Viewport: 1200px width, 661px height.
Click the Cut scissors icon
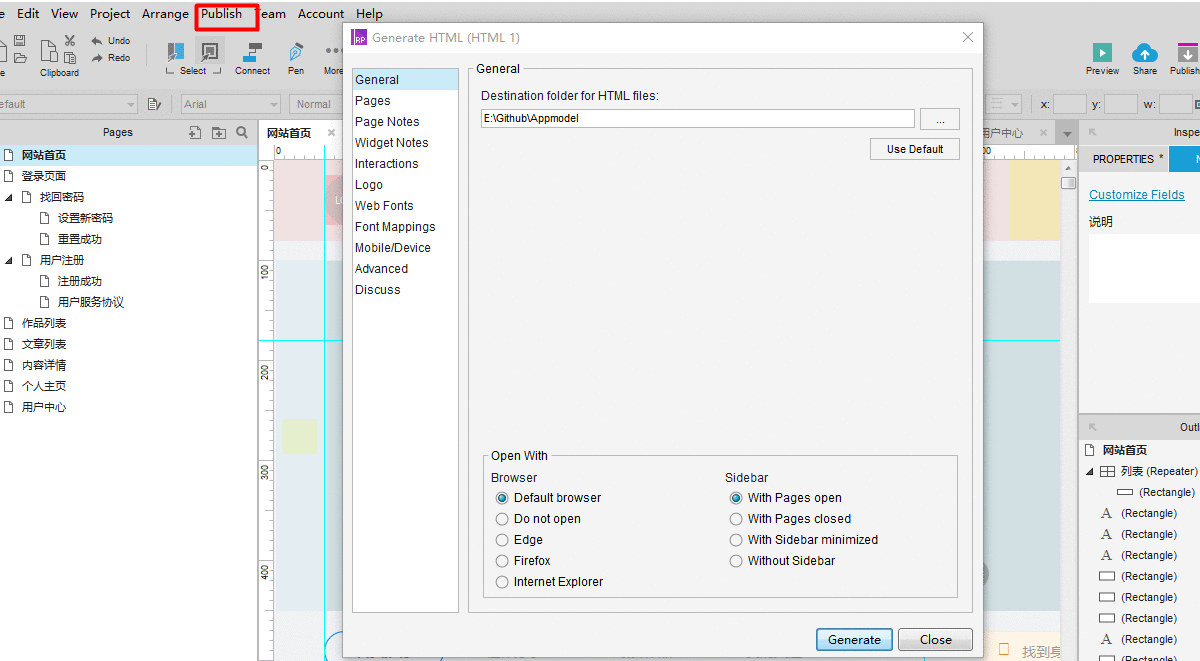pyautogui.click(x=70, y=41)
